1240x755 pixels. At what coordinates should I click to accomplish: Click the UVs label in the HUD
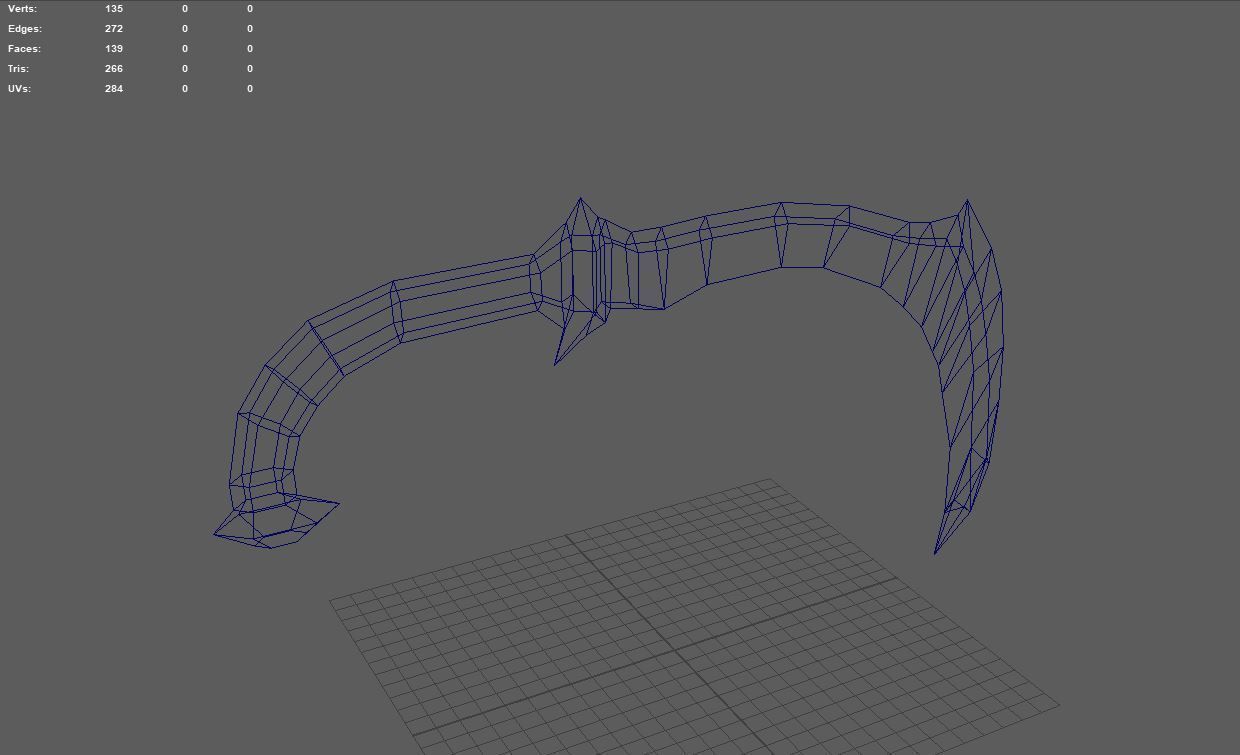19,88
